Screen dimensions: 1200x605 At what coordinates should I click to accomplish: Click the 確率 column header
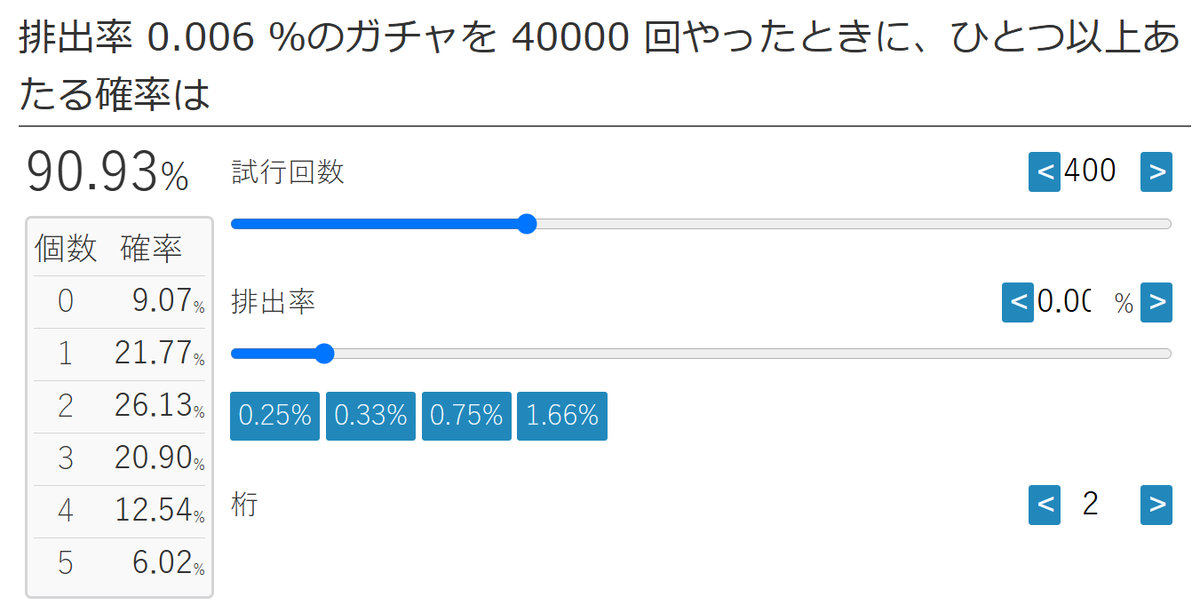point(152,248)
